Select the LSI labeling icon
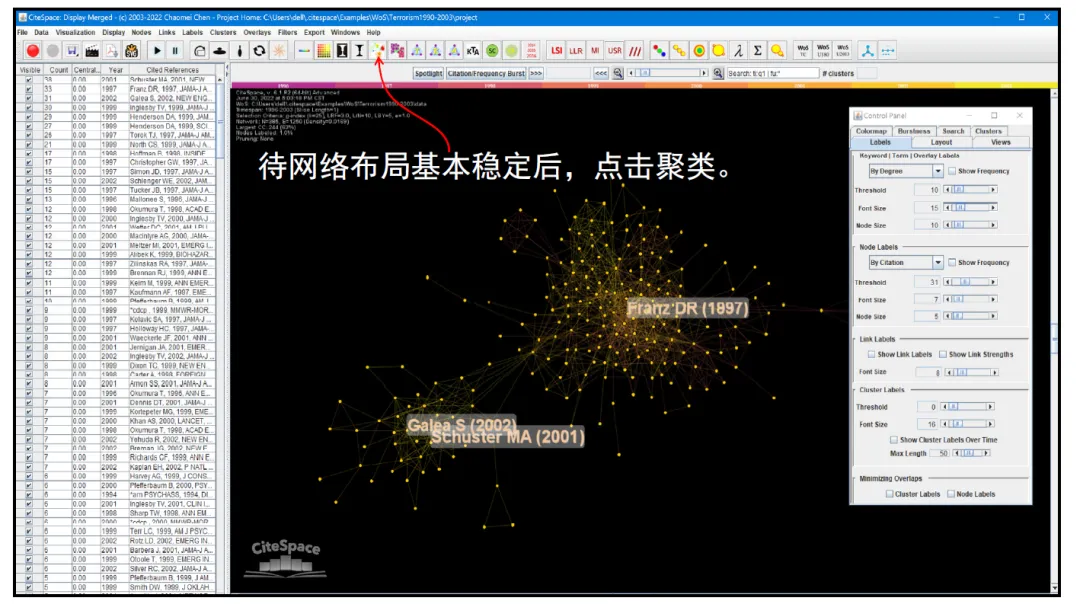Screen dimensions: 1080x604 click(557, 50)
